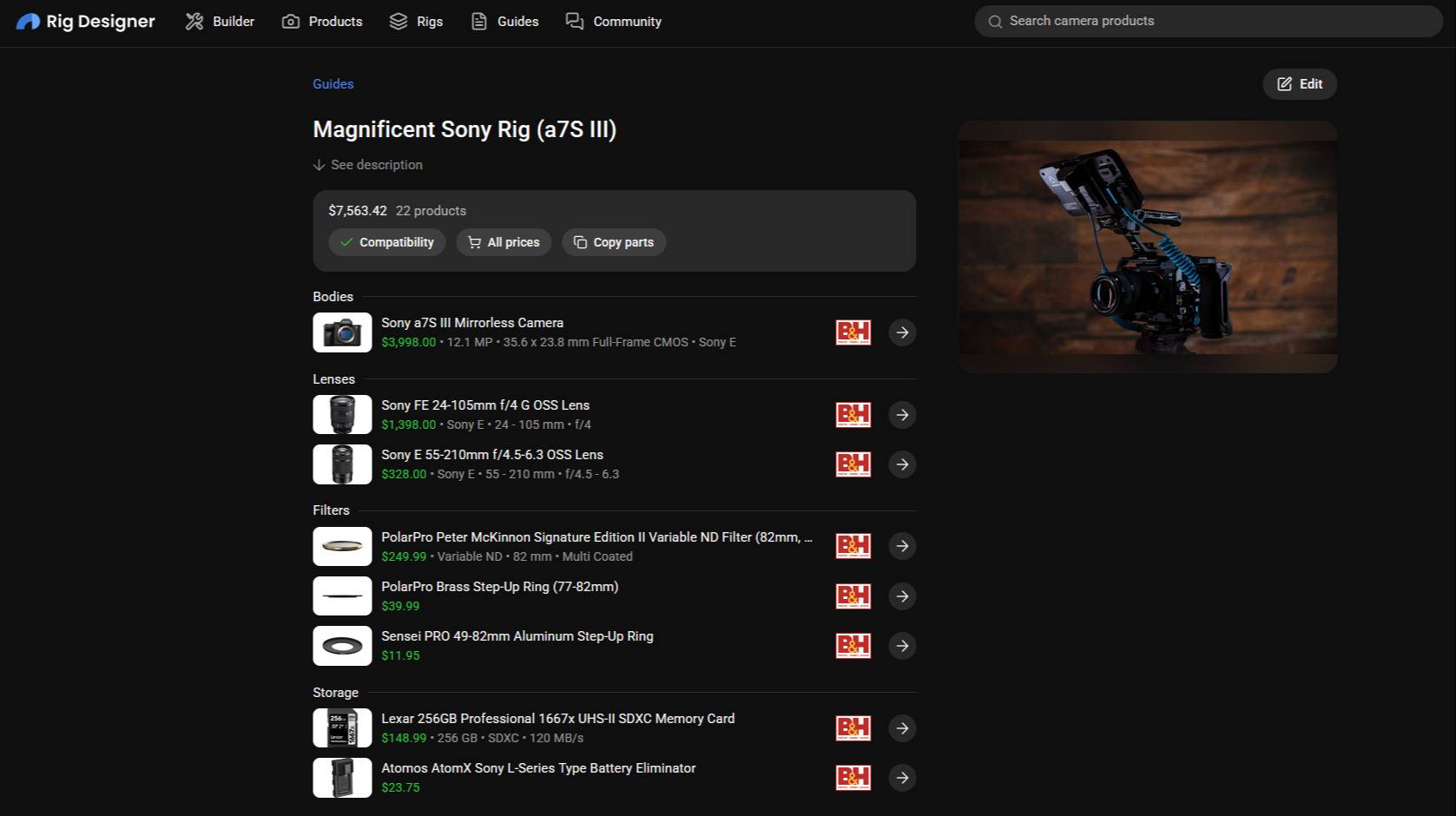Go to the Products tab
This screenshot has height=816, width=1456.
pyautogui.click(x=322, y=21)
